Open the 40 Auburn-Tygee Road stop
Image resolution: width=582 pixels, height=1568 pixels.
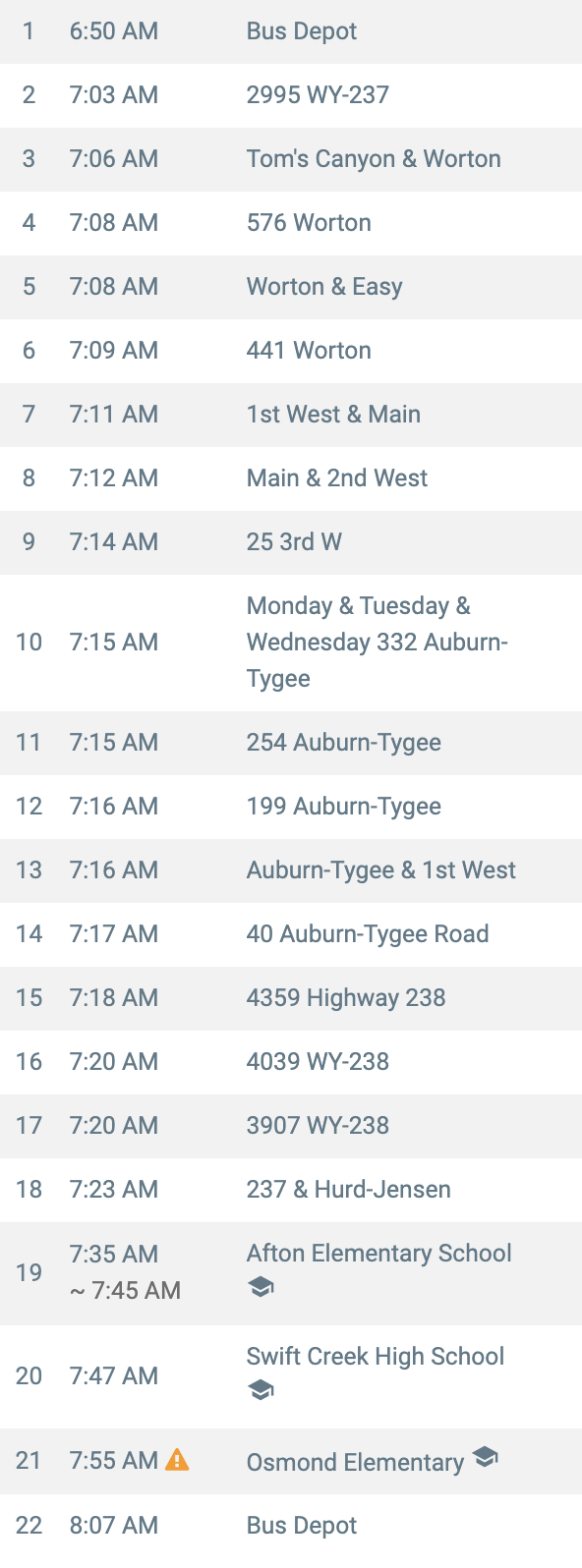(x=291, y=934)
